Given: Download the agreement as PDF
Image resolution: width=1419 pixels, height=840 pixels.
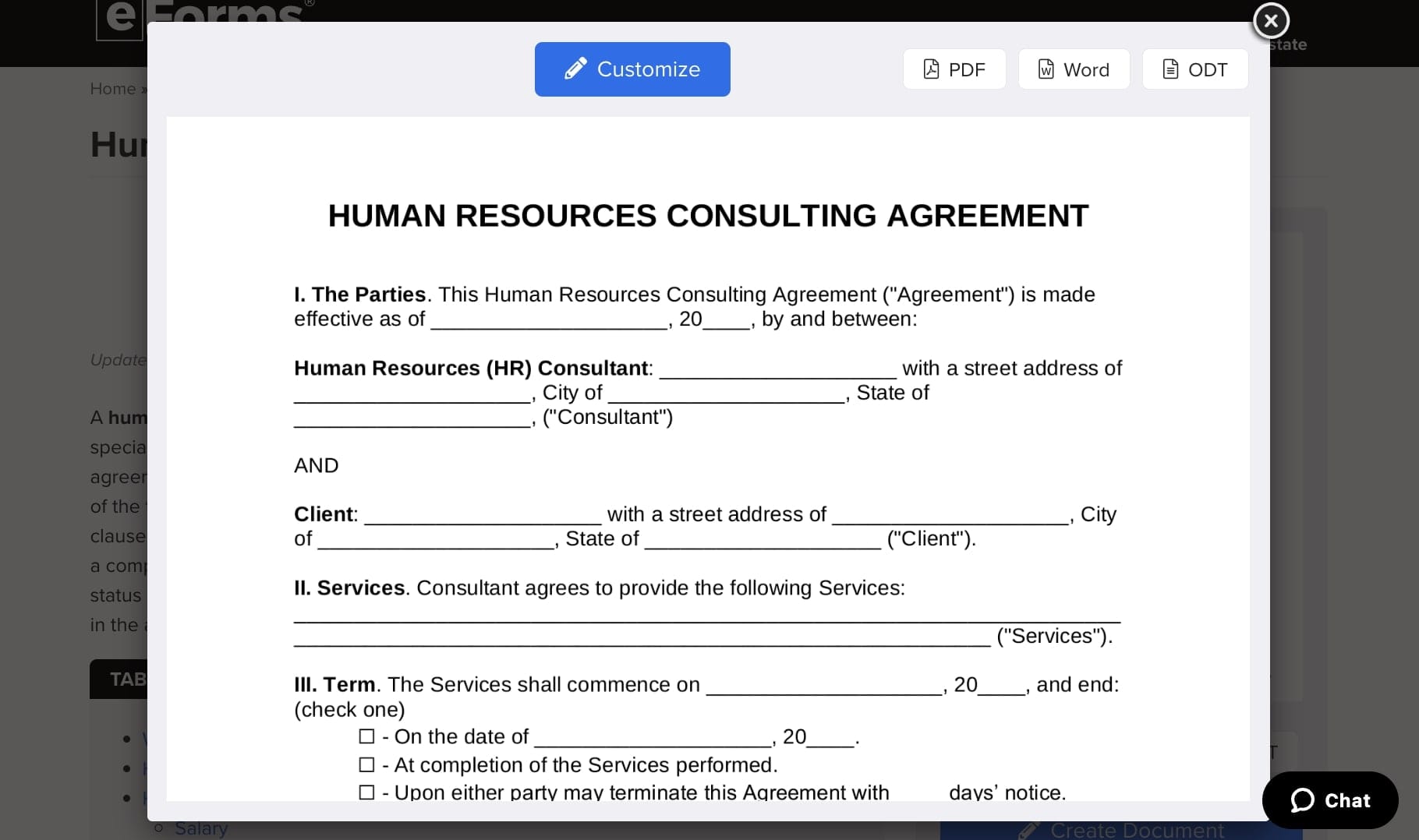Looking at the screenshot, I should click(953, 69).
